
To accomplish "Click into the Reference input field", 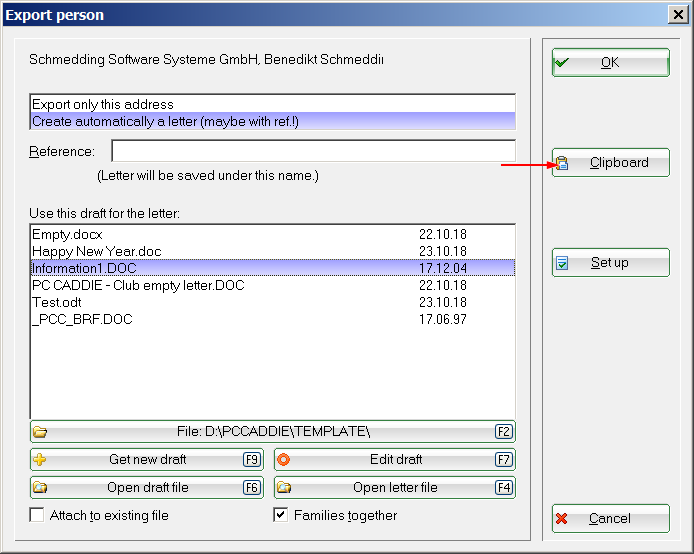I will point(312,151).
